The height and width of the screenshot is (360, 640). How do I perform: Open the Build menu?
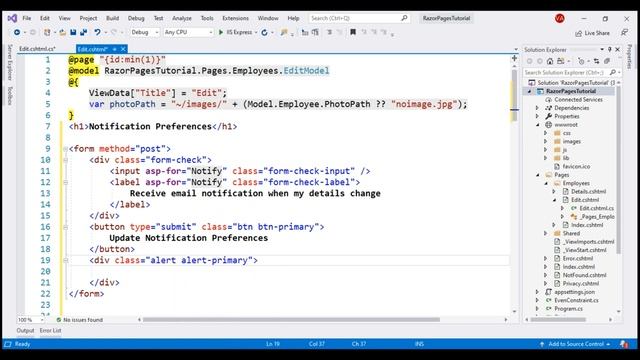(112, 18)
